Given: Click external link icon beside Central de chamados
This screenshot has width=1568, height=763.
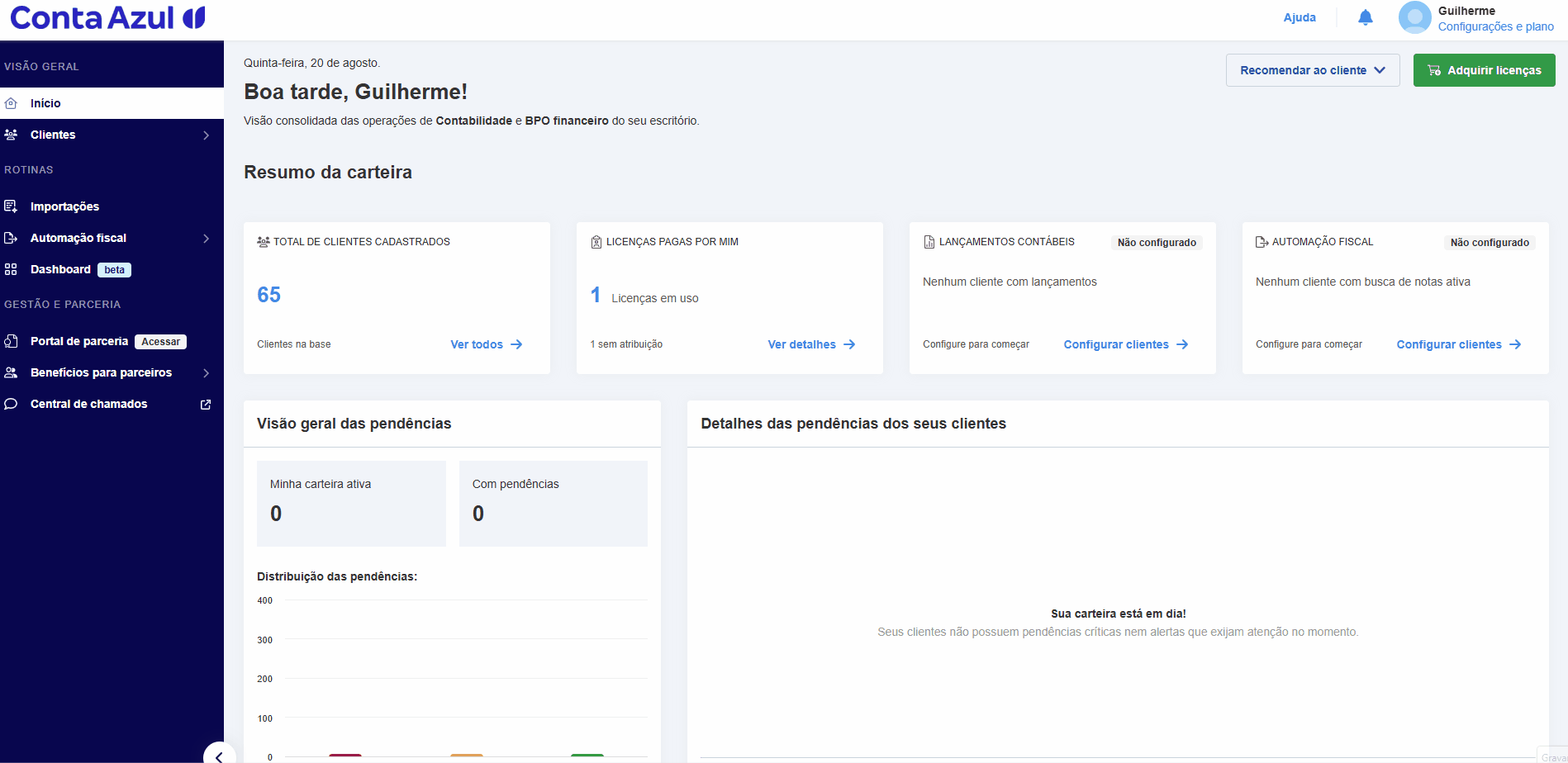Looking at the screenshot, I should coord(206,405).
